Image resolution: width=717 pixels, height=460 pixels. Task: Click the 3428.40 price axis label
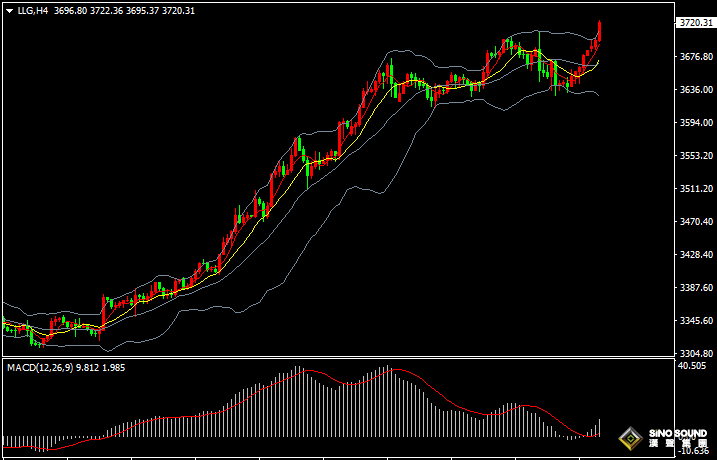tap(696, 254)
